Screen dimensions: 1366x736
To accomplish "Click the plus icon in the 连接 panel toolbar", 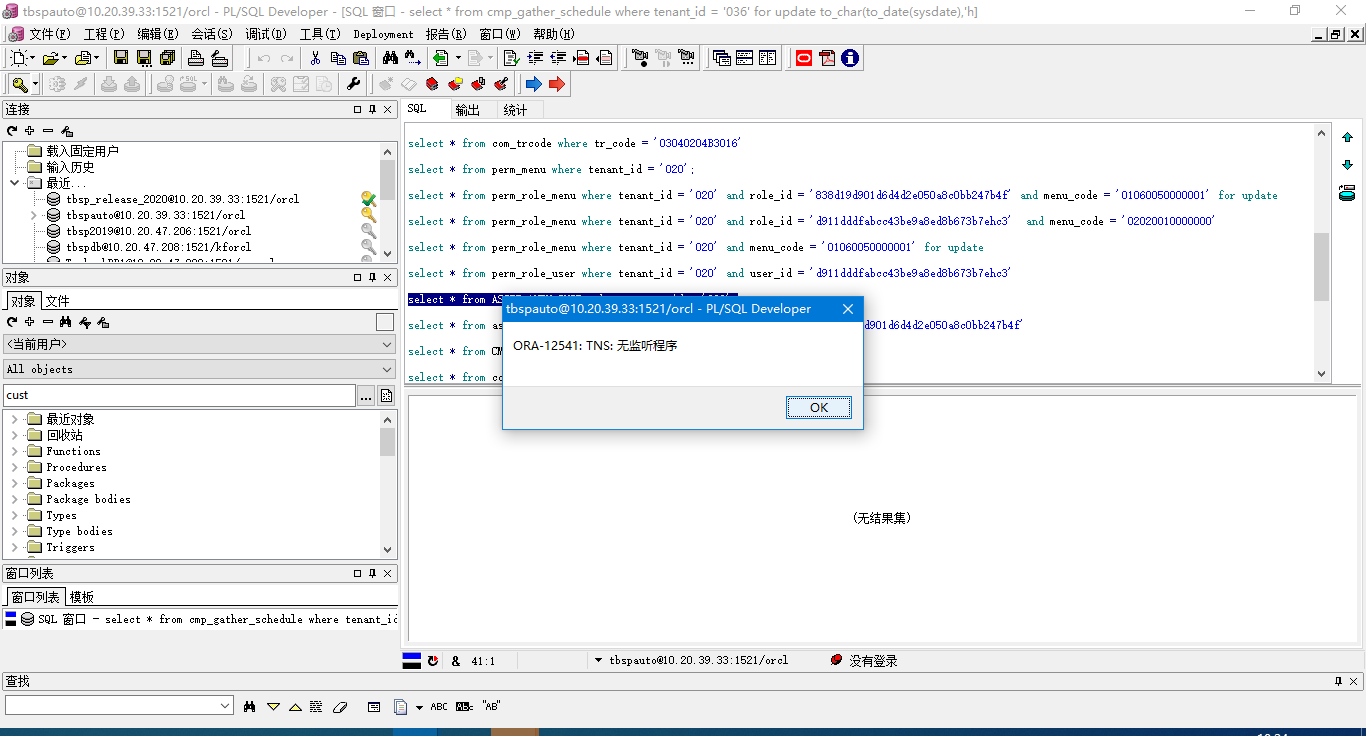I will pyautogui.click(x=30, y=131).
